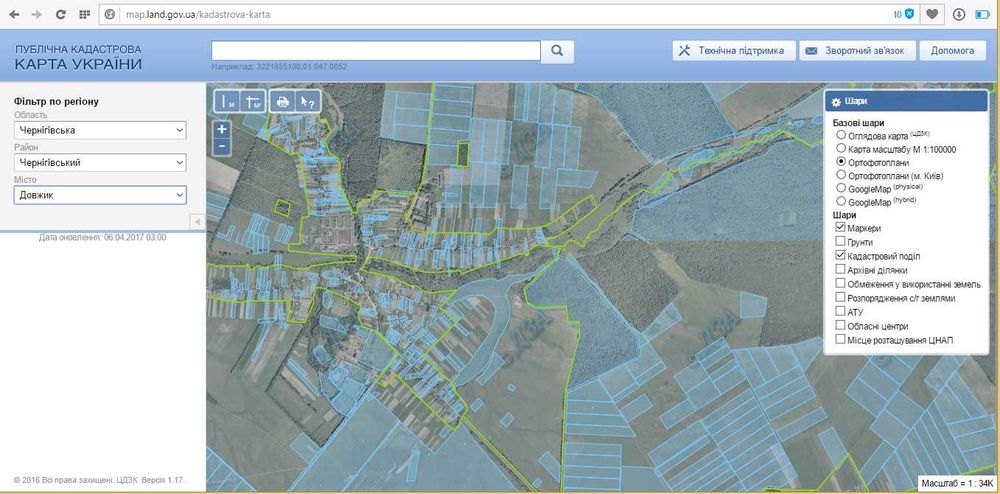Select Оглядова карта base layer
The height and width of the screenshot is (494, 1000).
pos(841,135)
